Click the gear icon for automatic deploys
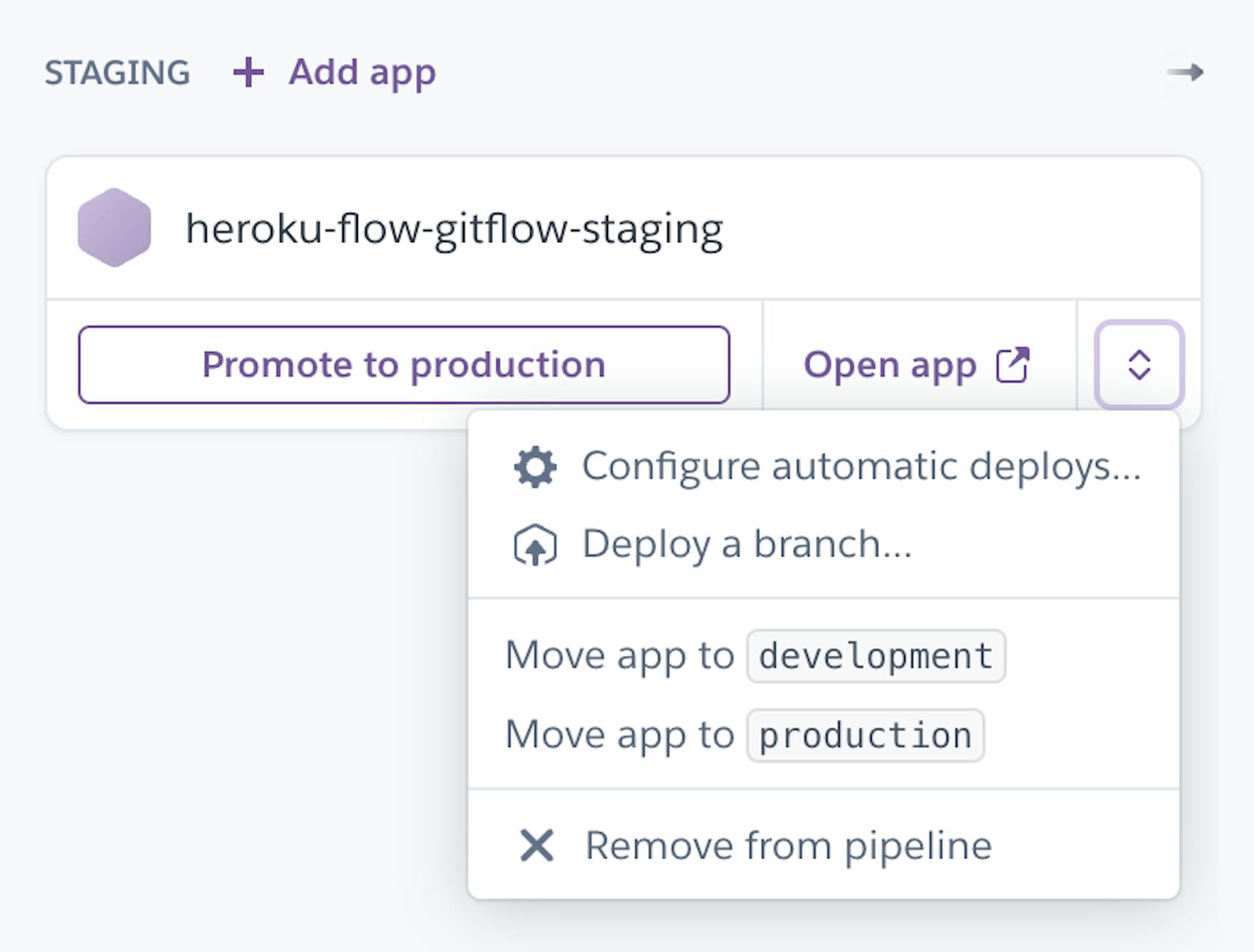This screenshot has width=1254, height=952. [535, 467]
